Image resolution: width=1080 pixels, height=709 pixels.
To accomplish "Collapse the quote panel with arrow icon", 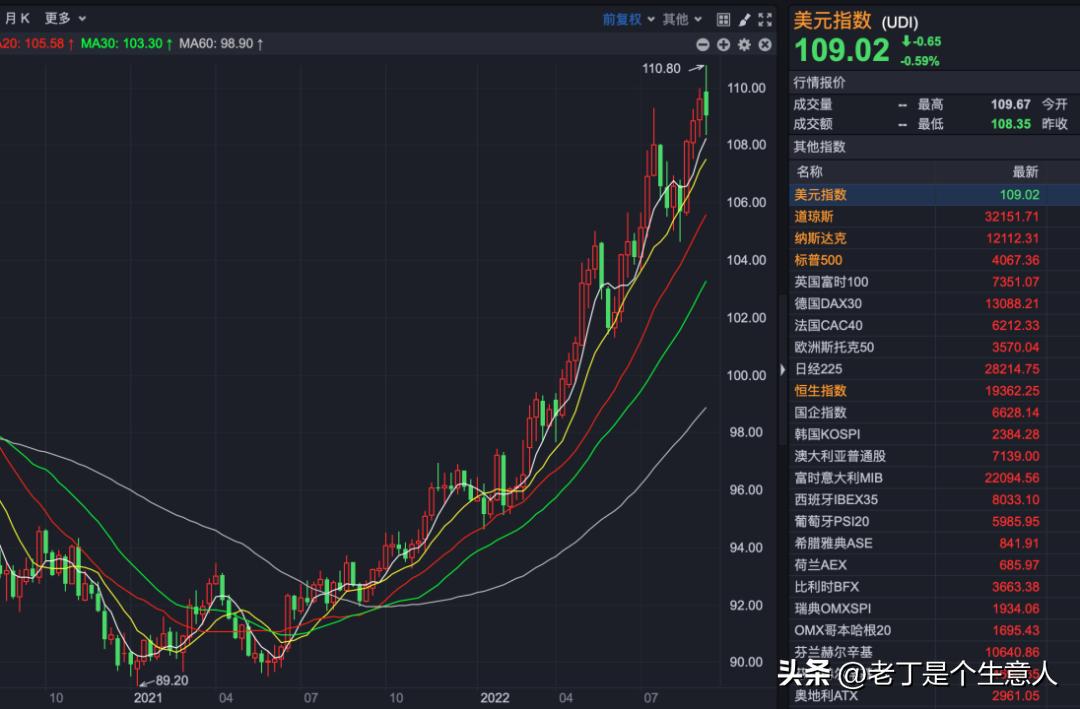I will [x=782, y=369].
